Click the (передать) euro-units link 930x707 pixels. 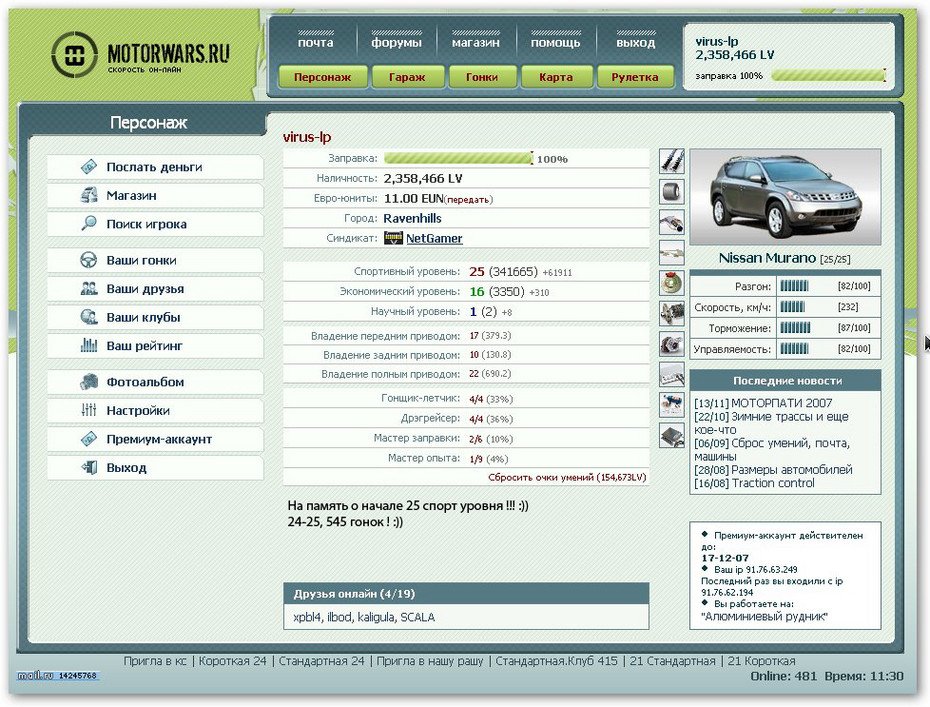(x=469, y=200)
